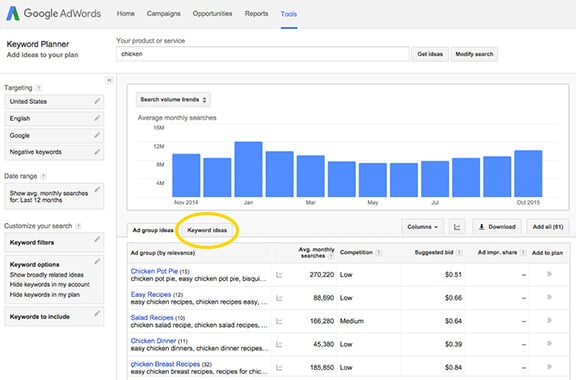576x380 pixels.
Task: Open the Tools menu
Action: pos(289,14)
